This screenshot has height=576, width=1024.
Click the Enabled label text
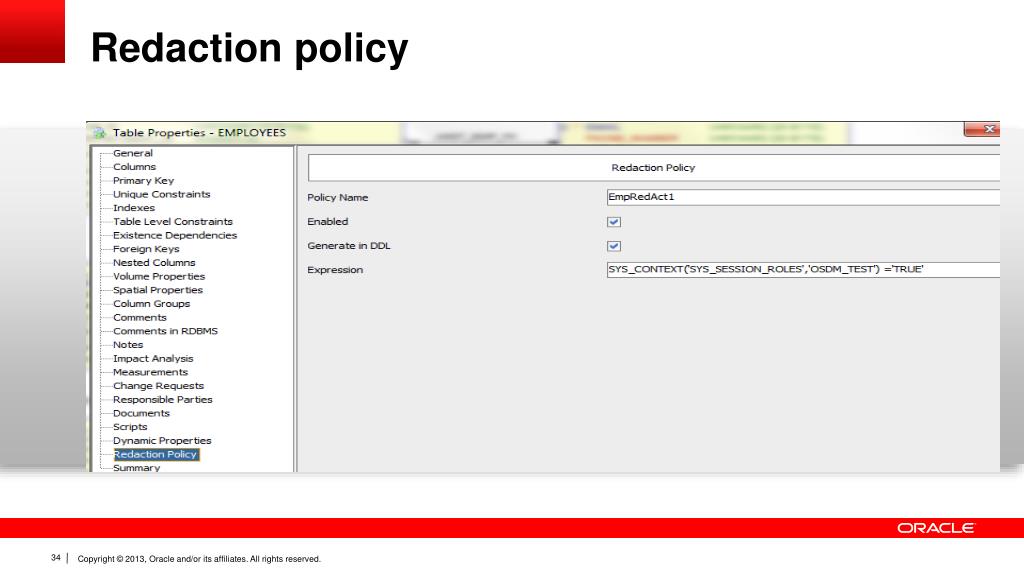pos(328,221)
